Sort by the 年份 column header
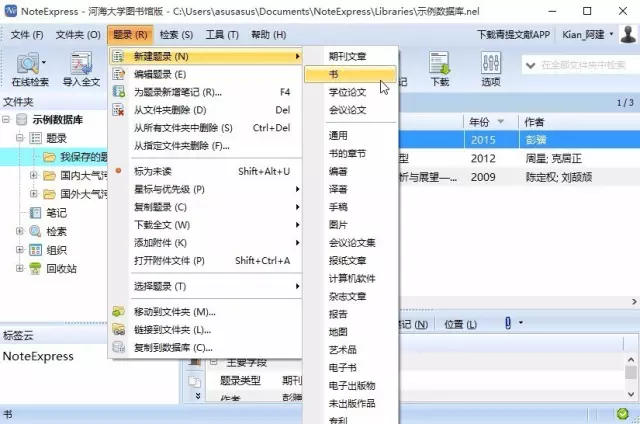Image resolution: width=640 pixels, height=424 pixels. coord(491,122)
